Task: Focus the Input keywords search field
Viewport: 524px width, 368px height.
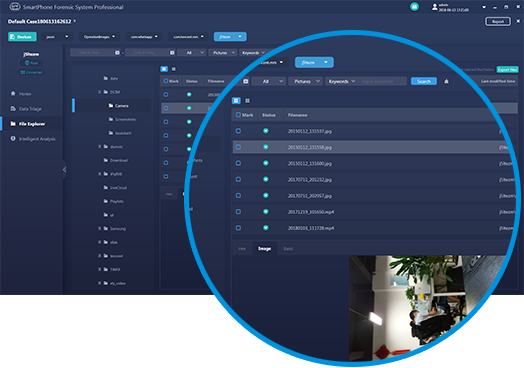Action: pyautogui.click(x=383, y=81)
